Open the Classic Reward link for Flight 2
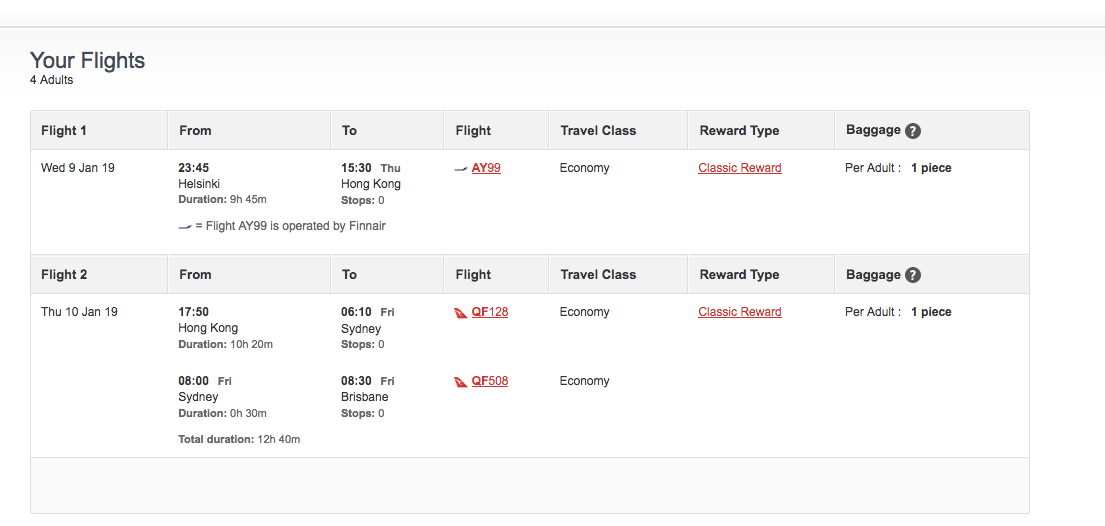 pos(740,312)
